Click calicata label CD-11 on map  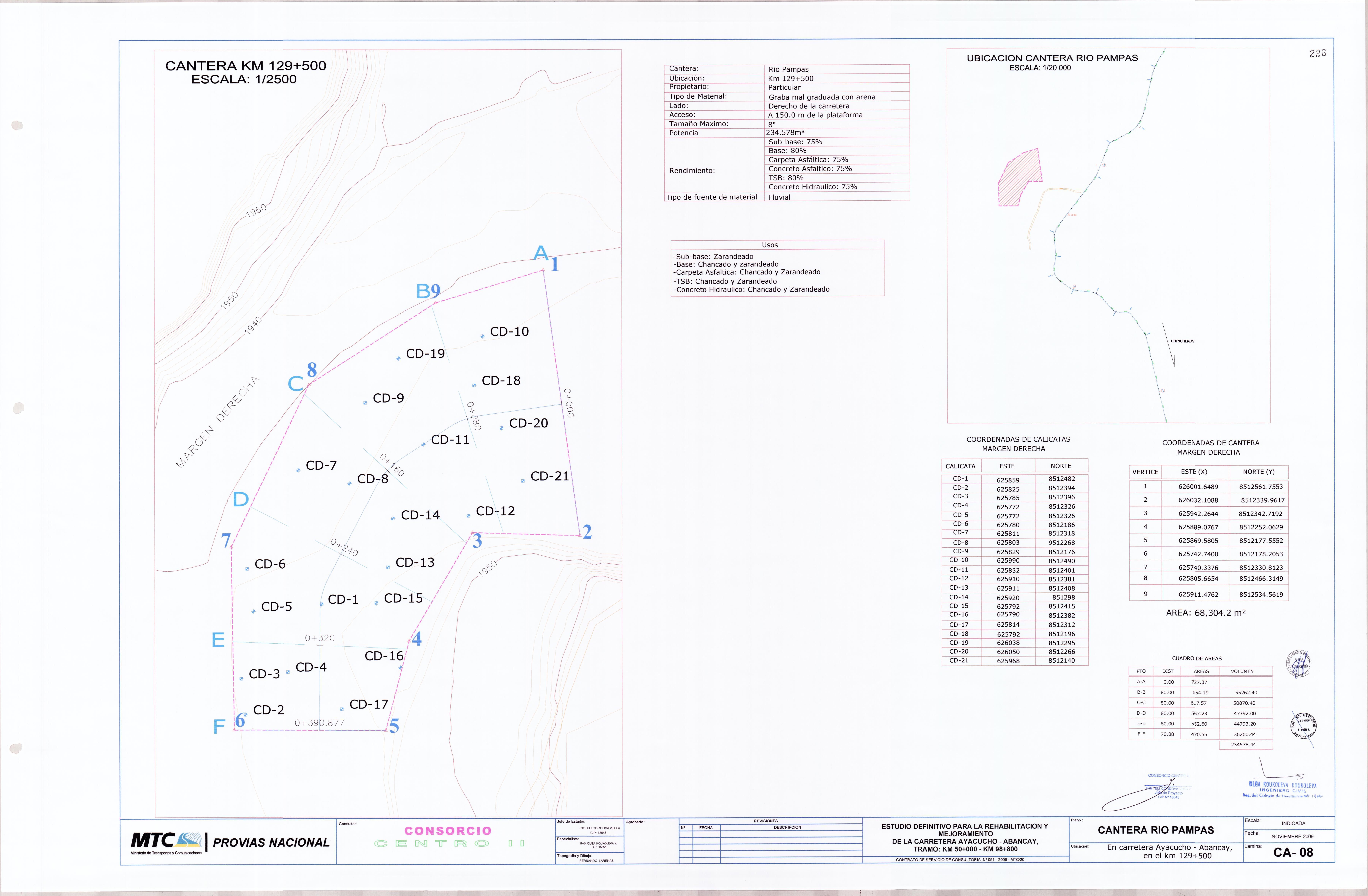(x=450, y=440)
